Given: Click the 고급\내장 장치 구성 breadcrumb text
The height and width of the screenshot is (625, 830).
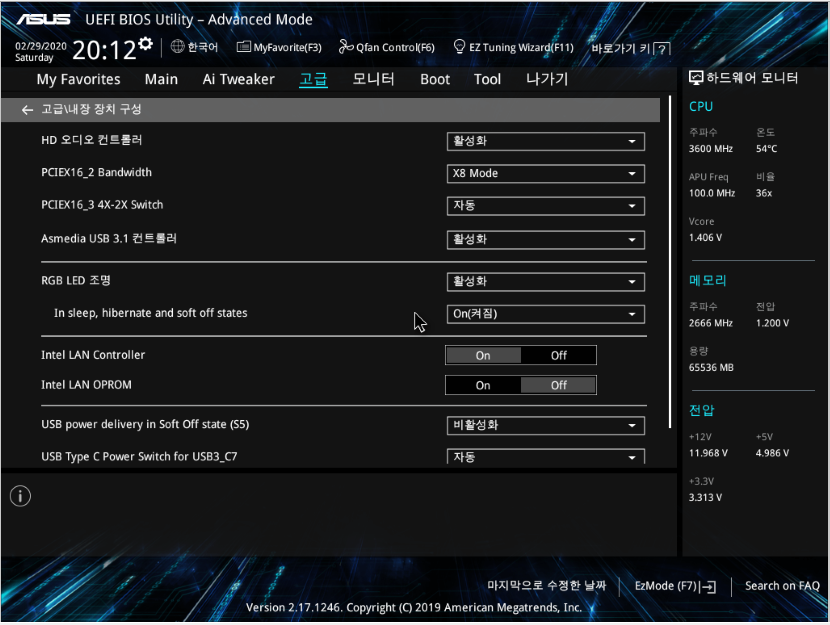Looking at the screenshot, I should coord(92,110).
